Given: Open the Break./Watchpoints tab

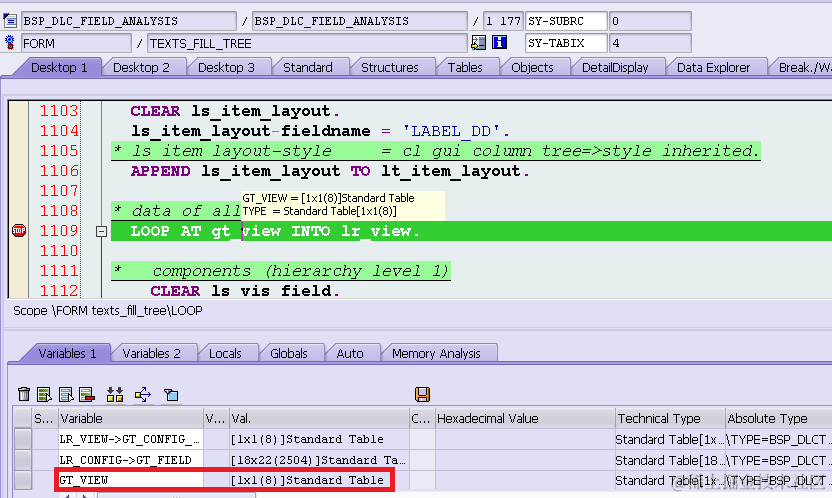Looking at the screenshot, I should [x=804, y=67].
